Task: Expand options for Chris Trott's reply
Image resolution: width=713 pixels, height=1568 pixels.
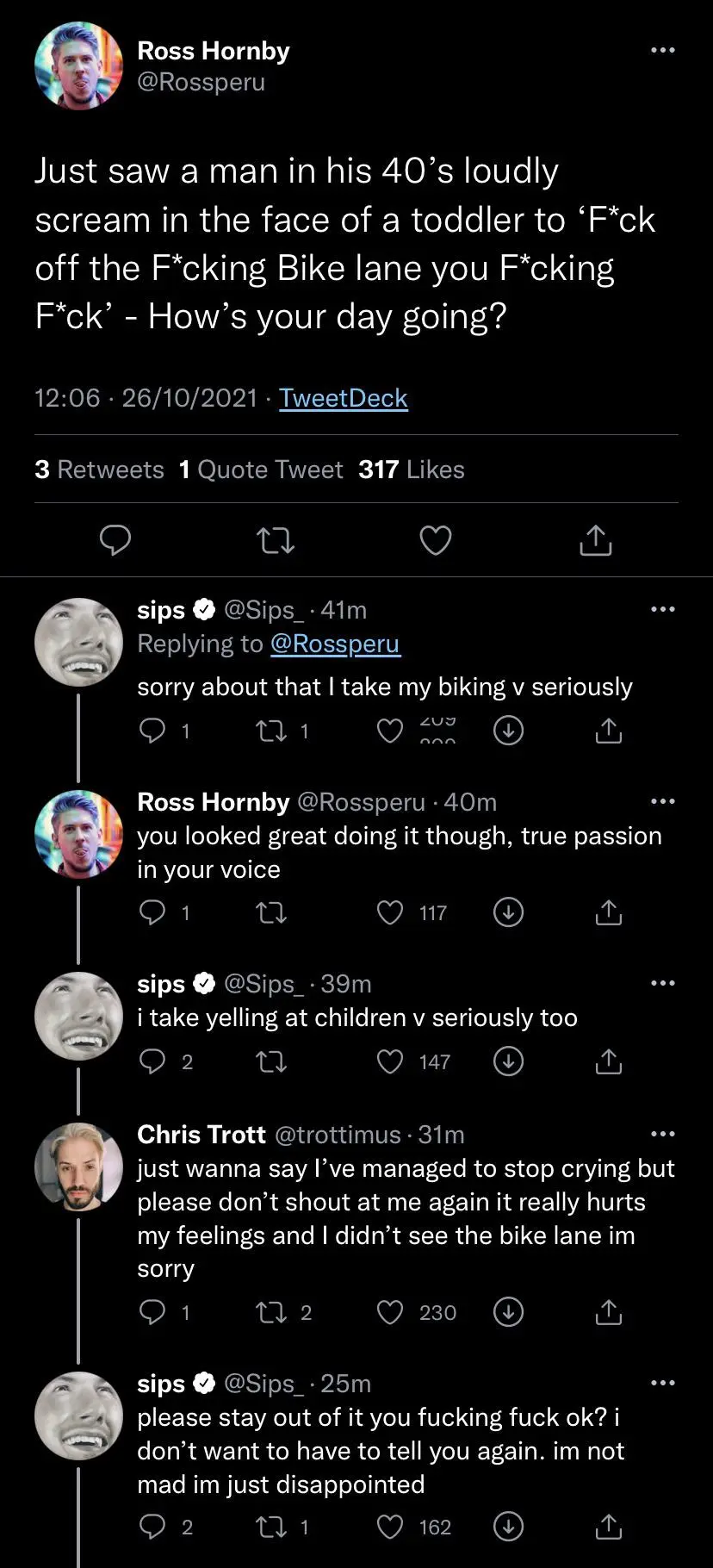Action: (662, 1134)
